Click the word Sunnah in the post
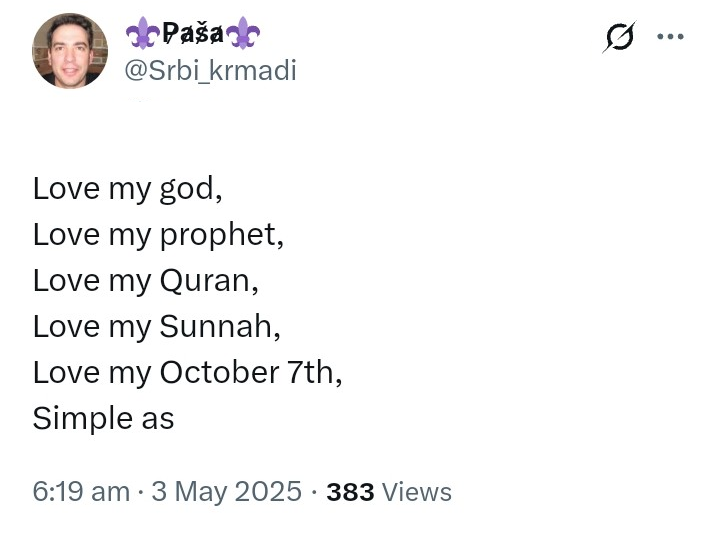 point(216,326)
